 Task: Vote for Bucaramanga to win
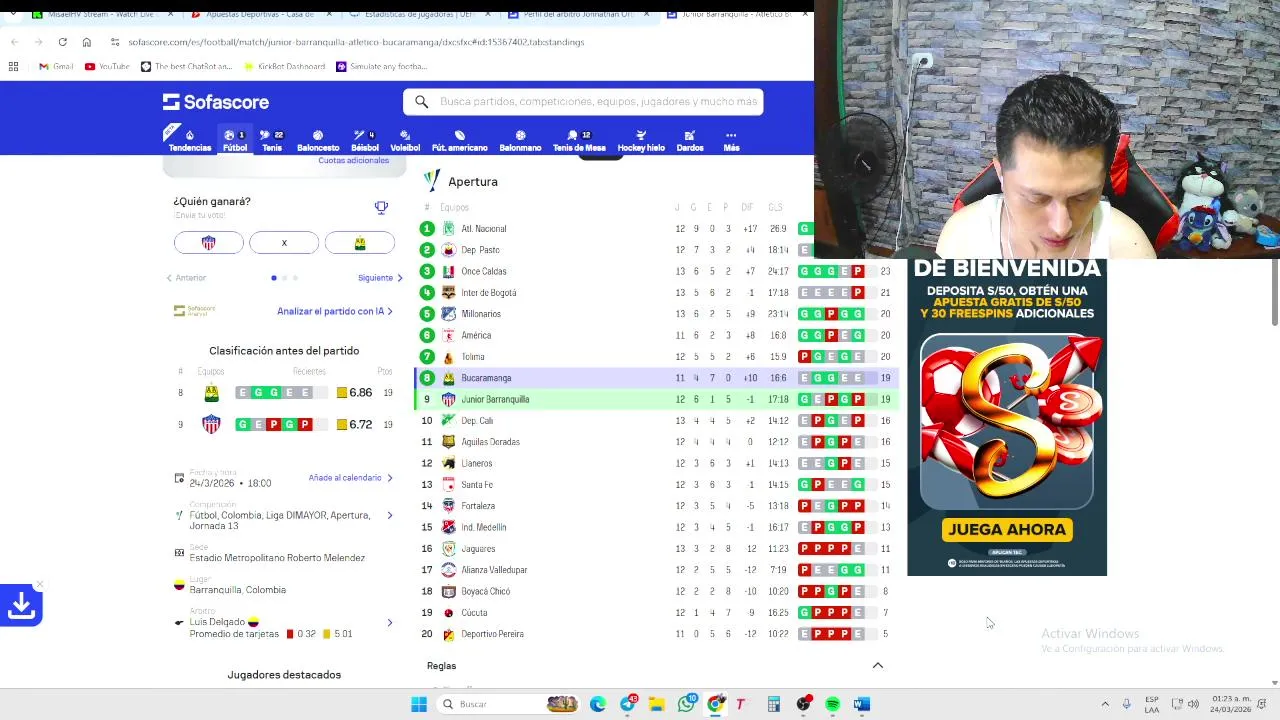(x=360, y=243)
